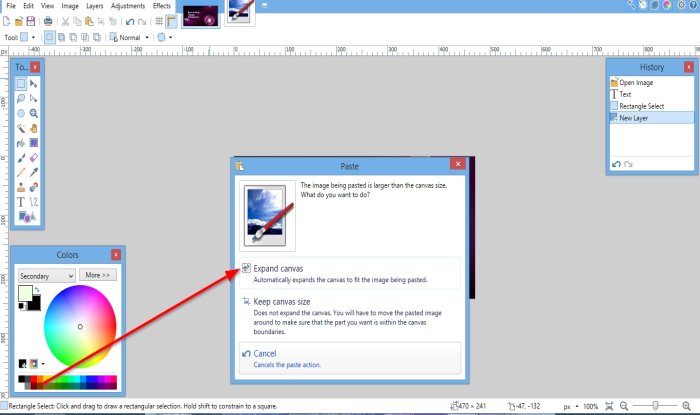The height and width of the screenshot is (415, 700).
Task: Enable Invert (xor) selection mode
Action: [96, 37]
